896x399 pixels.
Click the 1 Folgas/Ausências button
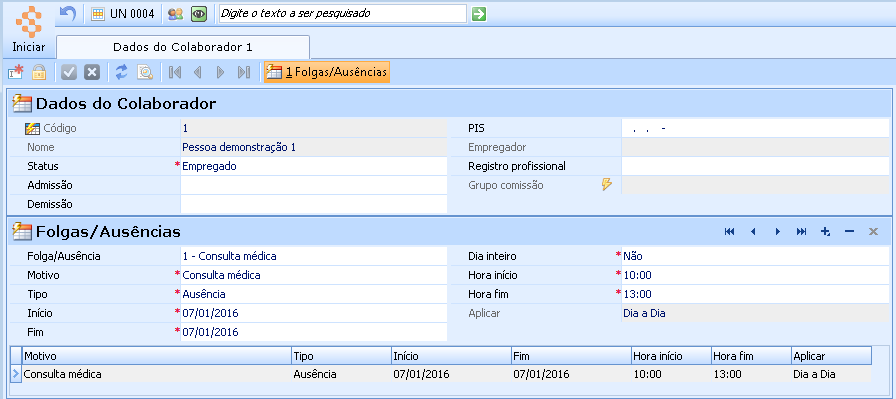coord(327,73)
